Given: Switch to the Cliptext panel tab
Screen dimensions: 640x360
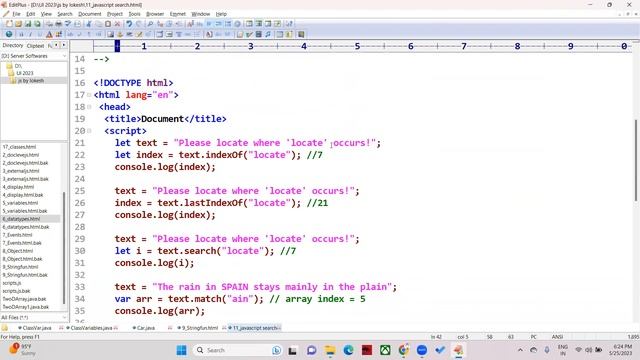Looking at the screenshot, I should (x=36, y=46).
